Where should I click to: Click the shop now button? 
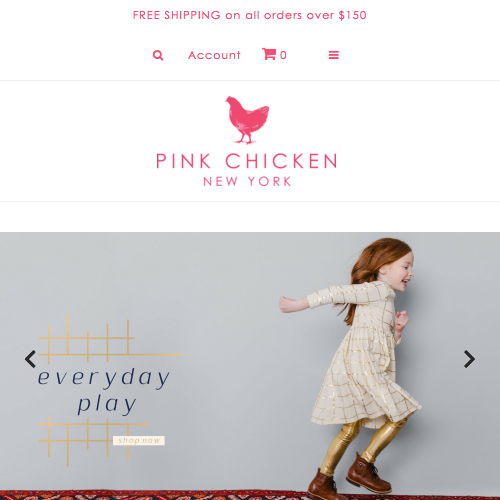(x=139, y=440)
